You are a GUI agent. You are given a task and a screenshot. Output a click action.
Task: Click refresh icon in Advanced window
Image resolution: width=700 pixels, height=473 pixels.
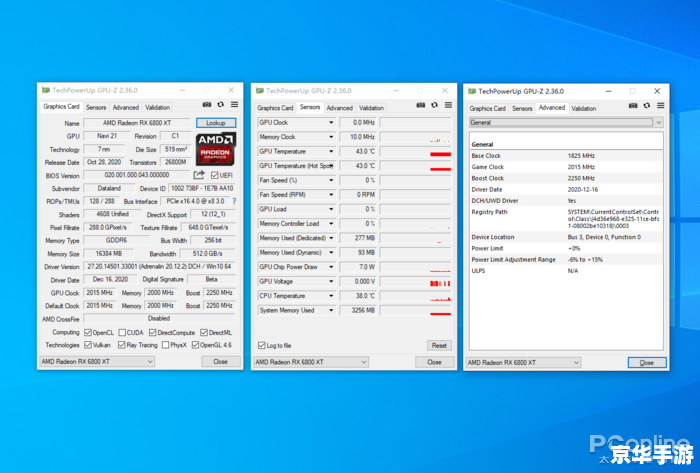coord(647,105)
